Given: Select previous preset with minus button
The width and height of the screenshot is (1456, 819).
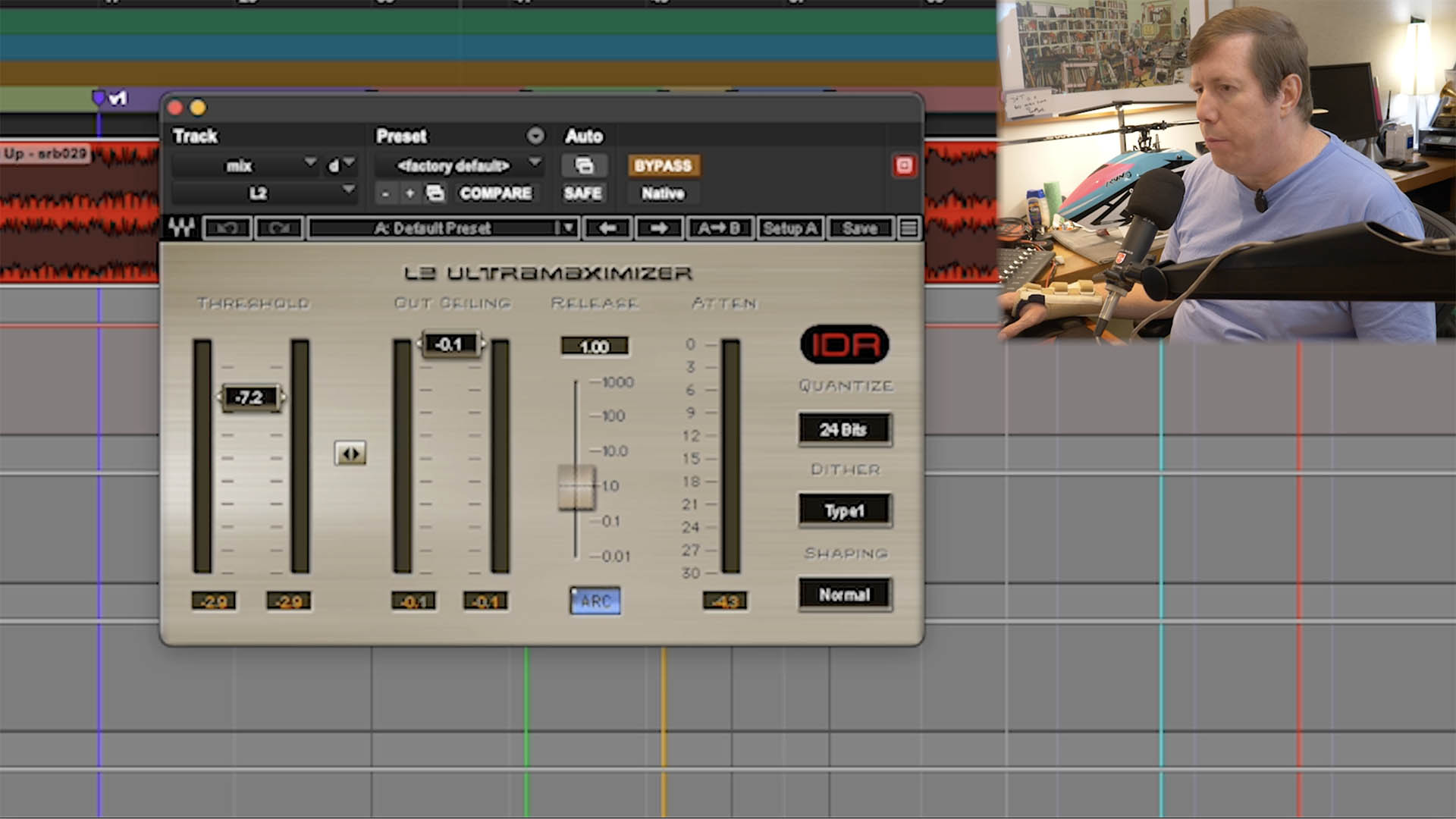Looking at the screenshot, I should click(385, 194).
